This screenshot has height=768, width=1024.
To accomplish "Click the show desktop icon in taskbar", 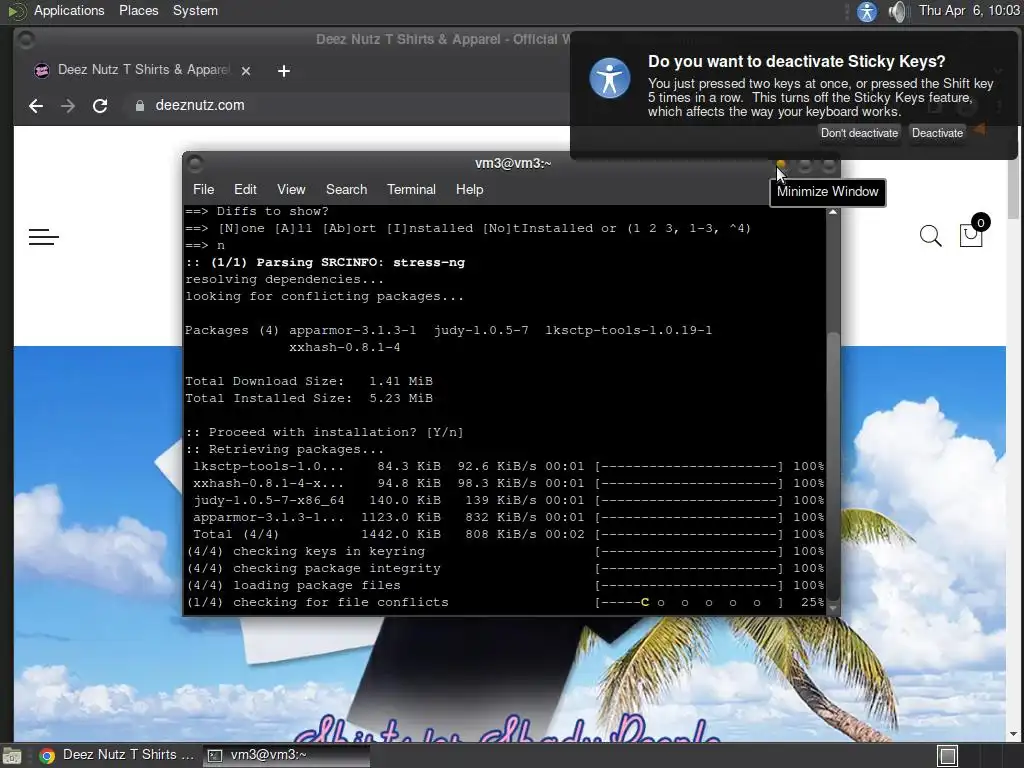I will (11, 756).
